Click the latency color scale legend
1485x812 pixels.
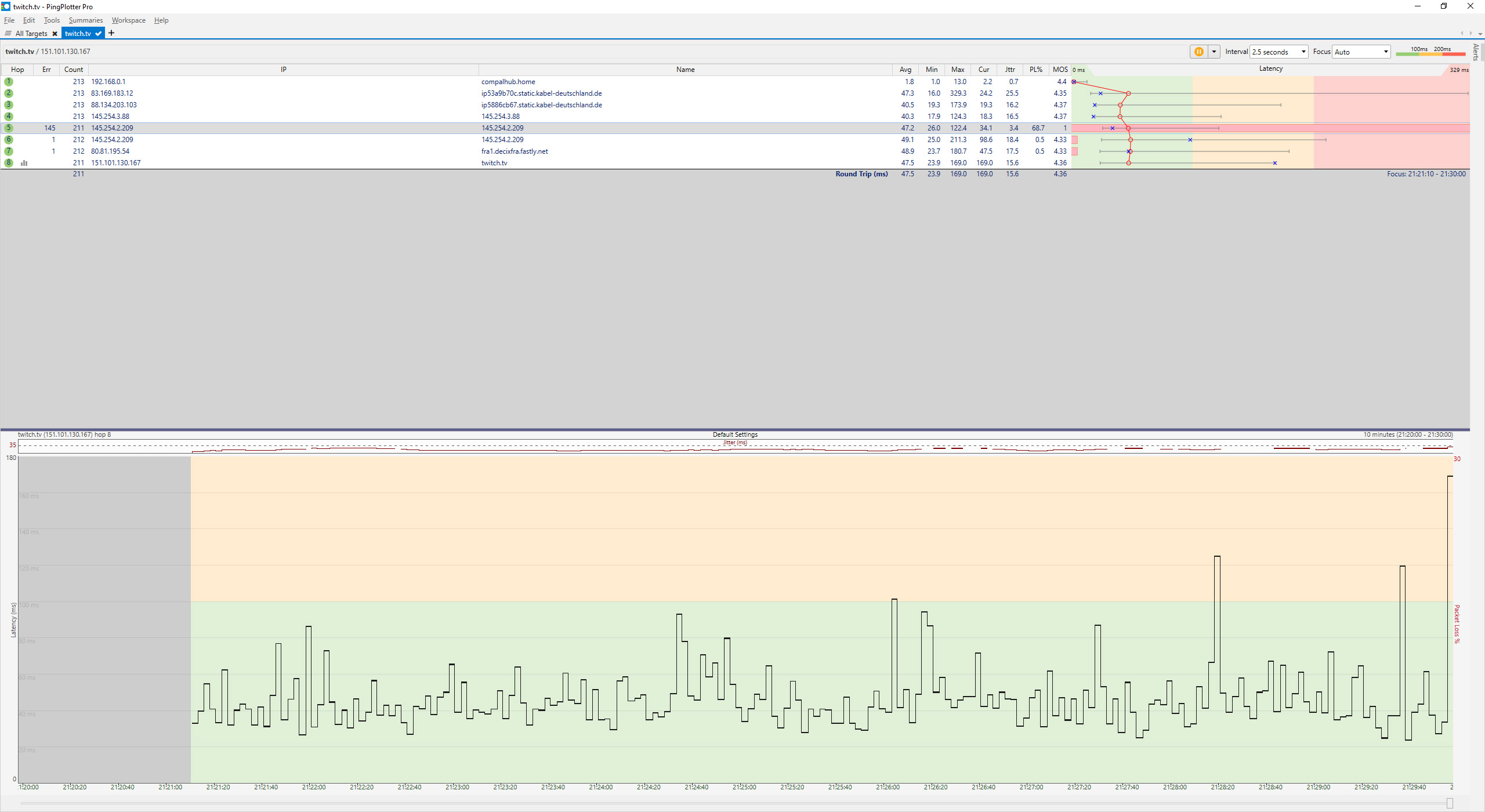[1430, 52]
